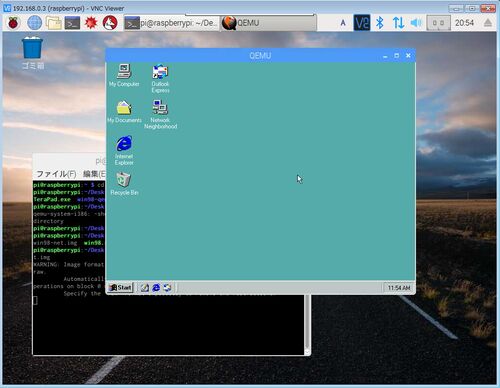The width and height of the screenshot is (500, 388).
Task: Minimize the QEMU window
Action: point(385,56)
